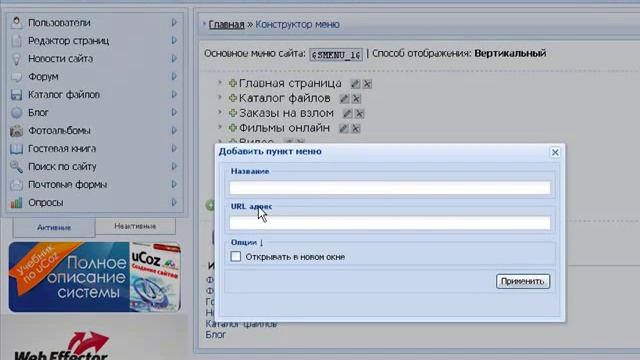This screenshot has height=360, width=640.
Task: Expand Поиск по сайту submenu arrow
Action: coord(174,167)
